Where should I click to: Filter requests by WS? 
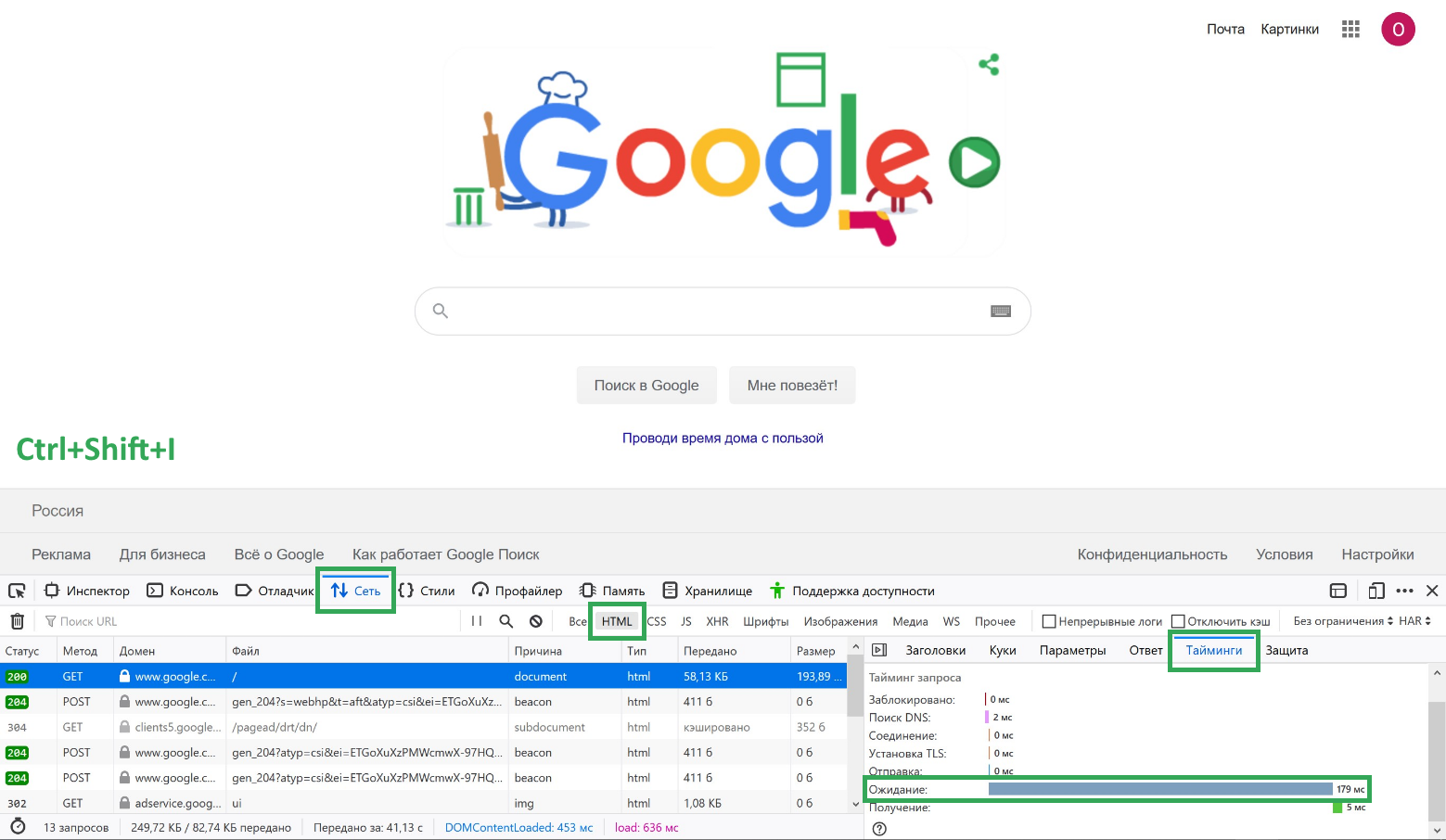click(952, 621)
